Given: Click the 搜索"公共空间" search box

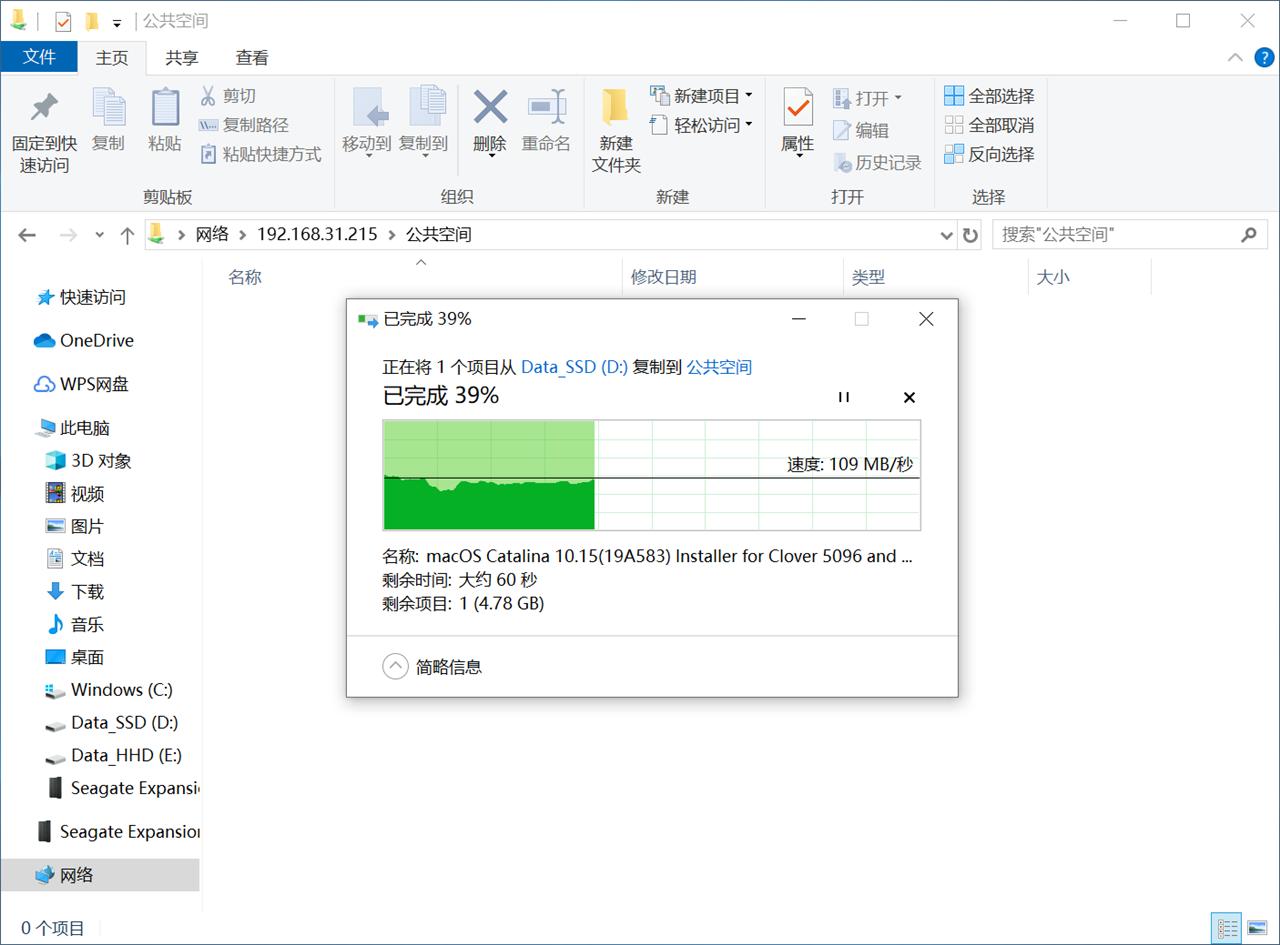Looking at the screenshot, I should point(1100,234).
